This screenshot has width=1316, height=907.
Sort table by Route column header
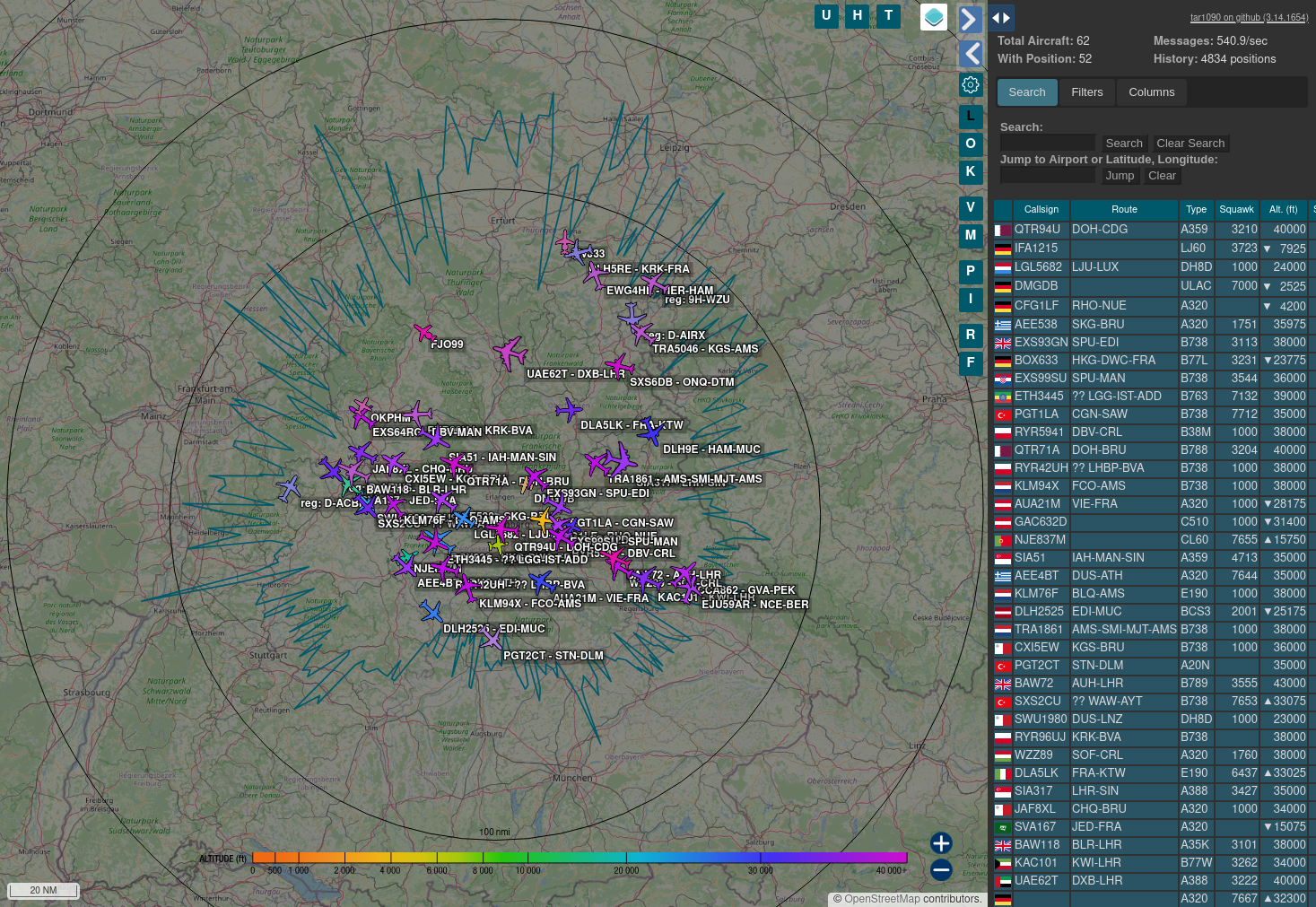(1124, 210)
